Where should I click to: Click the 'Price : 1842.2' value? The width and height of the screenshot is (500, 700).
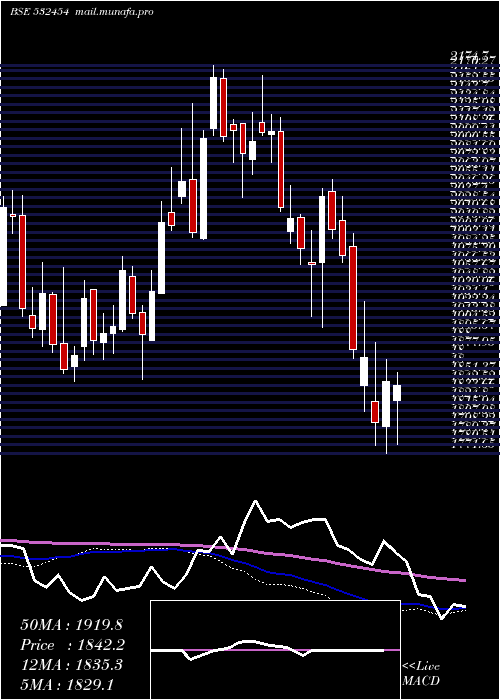pyautogui.click(x=73, y=645)
